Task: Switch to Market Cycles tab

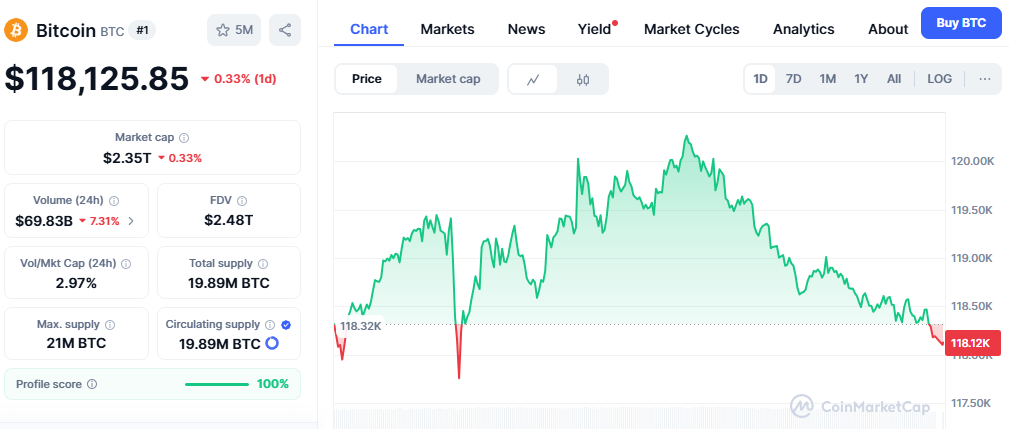Action: [x=691, y=29]
